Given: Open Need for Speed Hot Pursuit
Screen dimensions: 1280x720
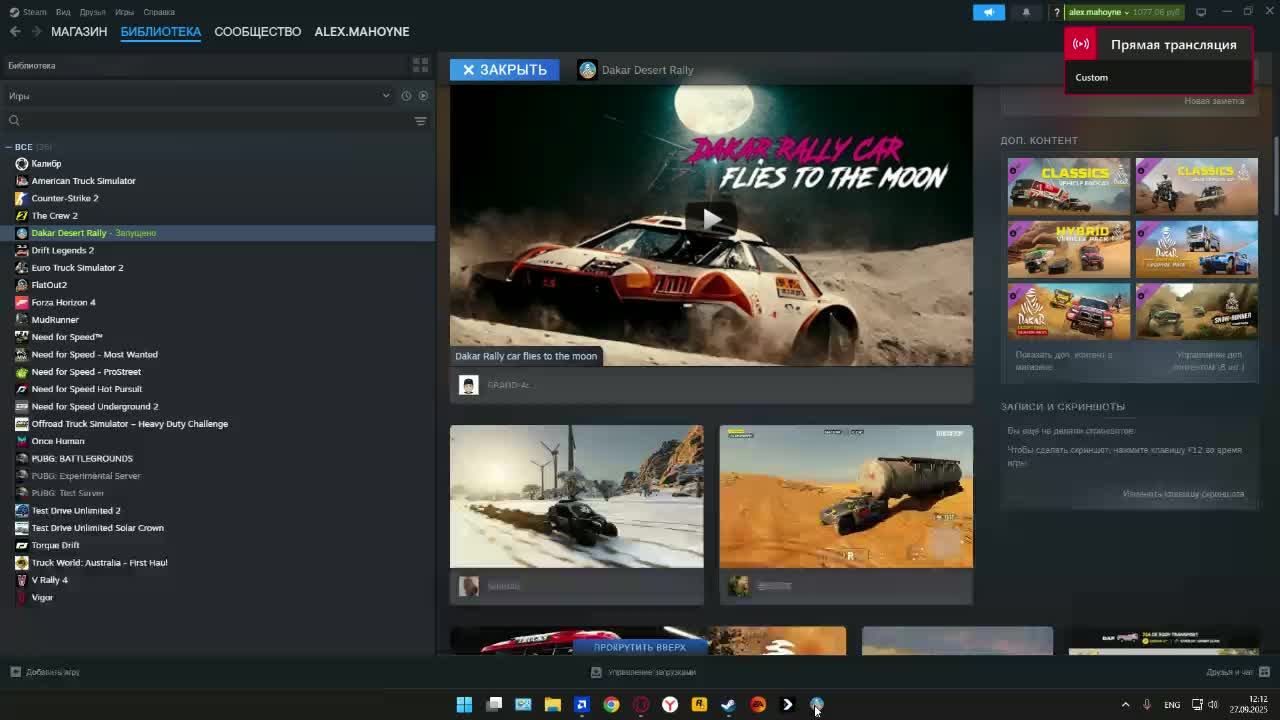Looking at the screenshot, I should pyautogui.click(x=87, y=389).
